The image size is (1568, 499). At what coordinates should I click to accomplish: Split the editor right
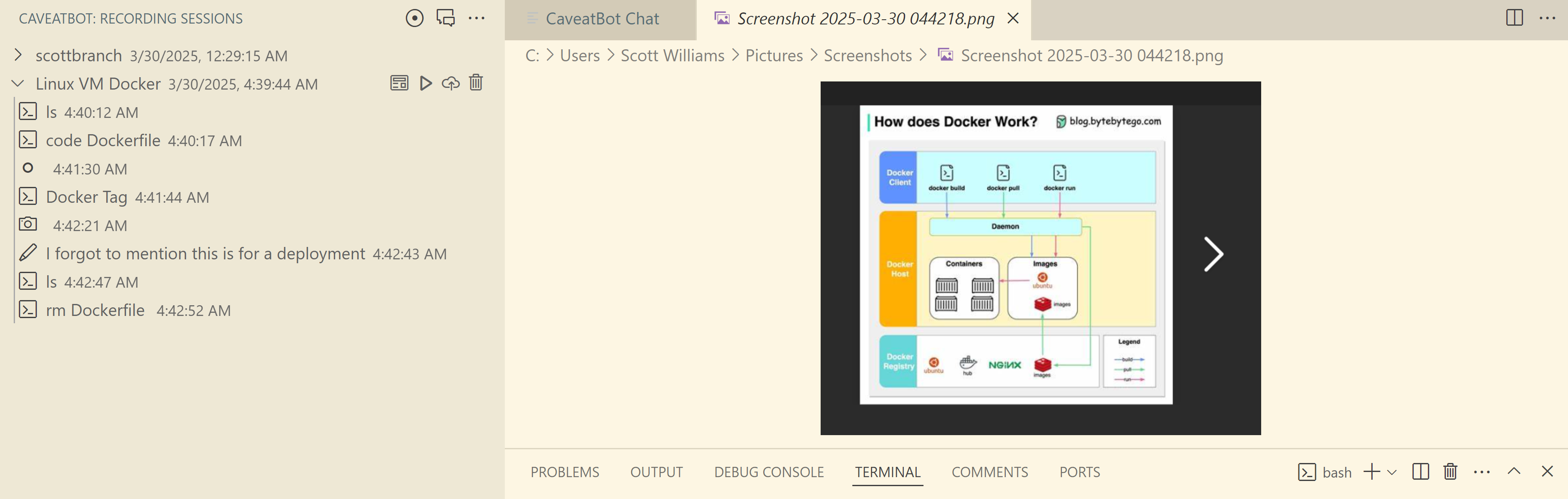point(1514,18)
